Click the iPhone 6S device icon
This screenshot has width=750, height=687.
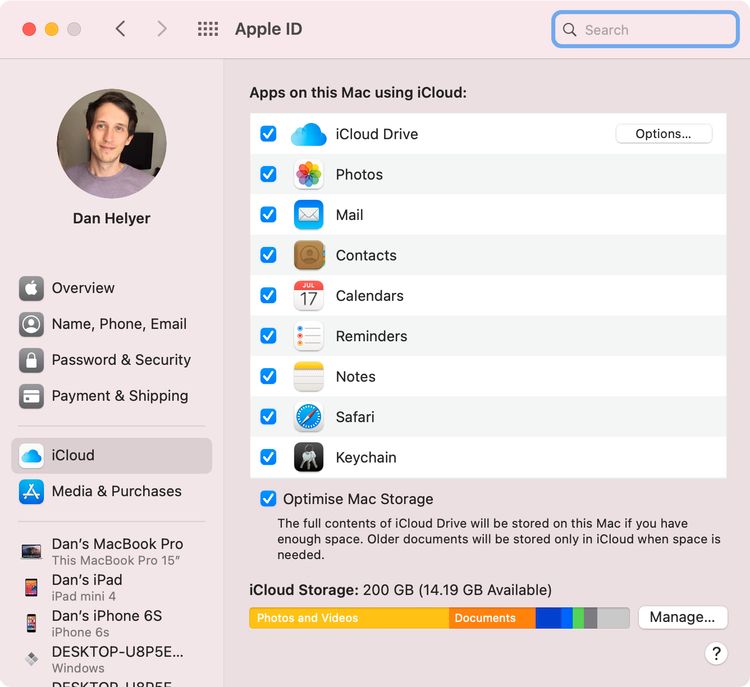tap(32, 623)
